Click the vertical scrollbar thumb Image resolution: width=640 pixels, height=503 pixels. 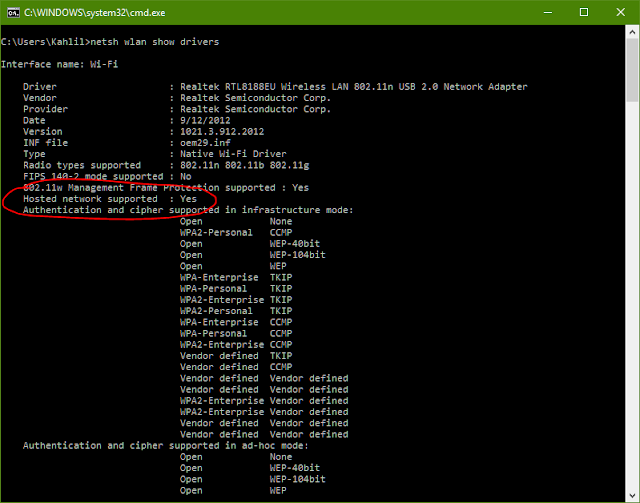pos(632,70)
